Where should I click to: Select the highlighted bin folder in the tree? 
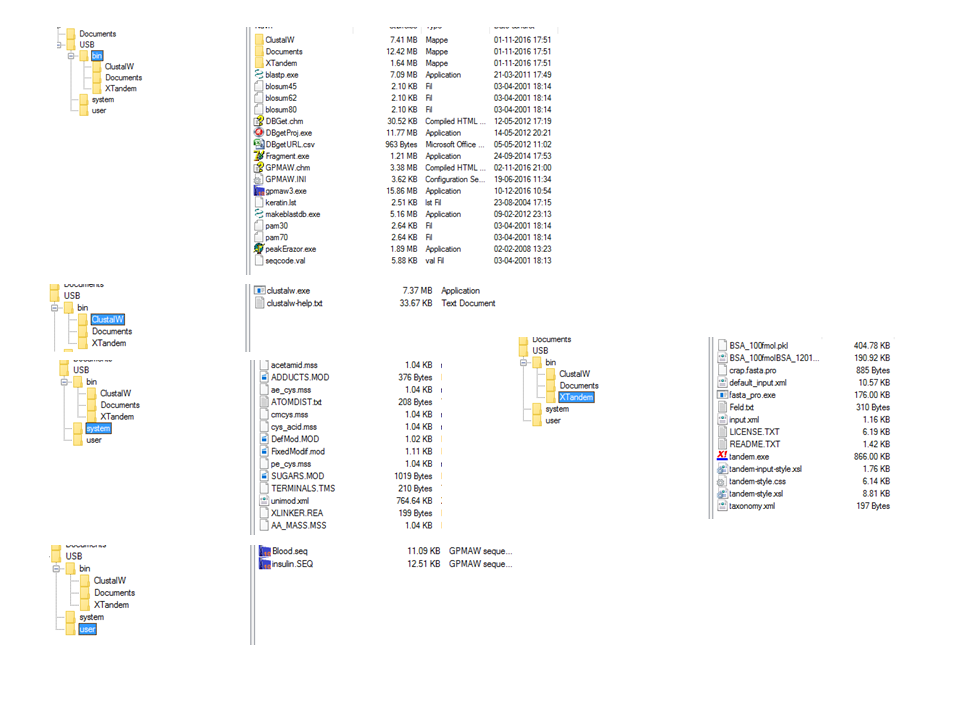pos(97,56)
